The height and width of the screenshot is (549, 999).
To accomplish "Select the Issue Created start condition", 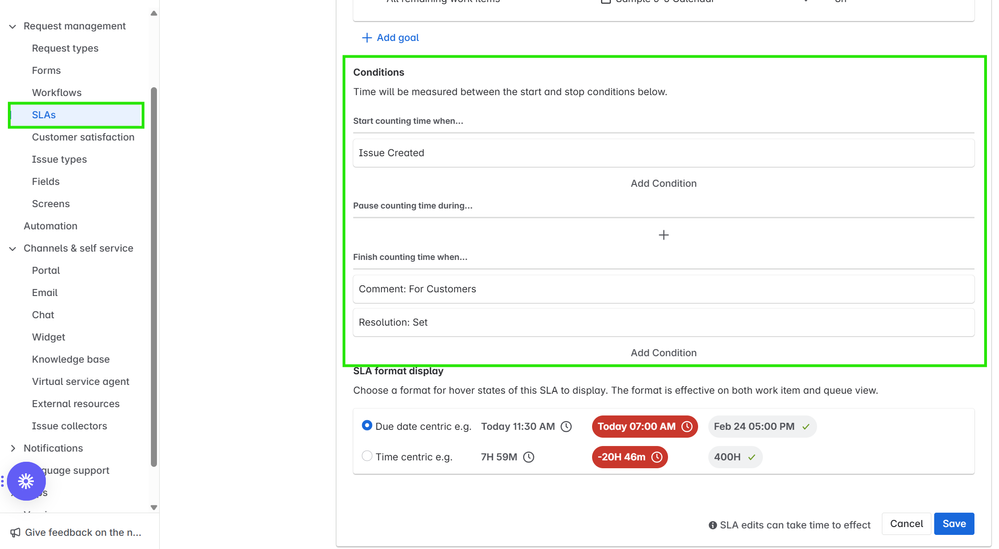I will [663, 153].
